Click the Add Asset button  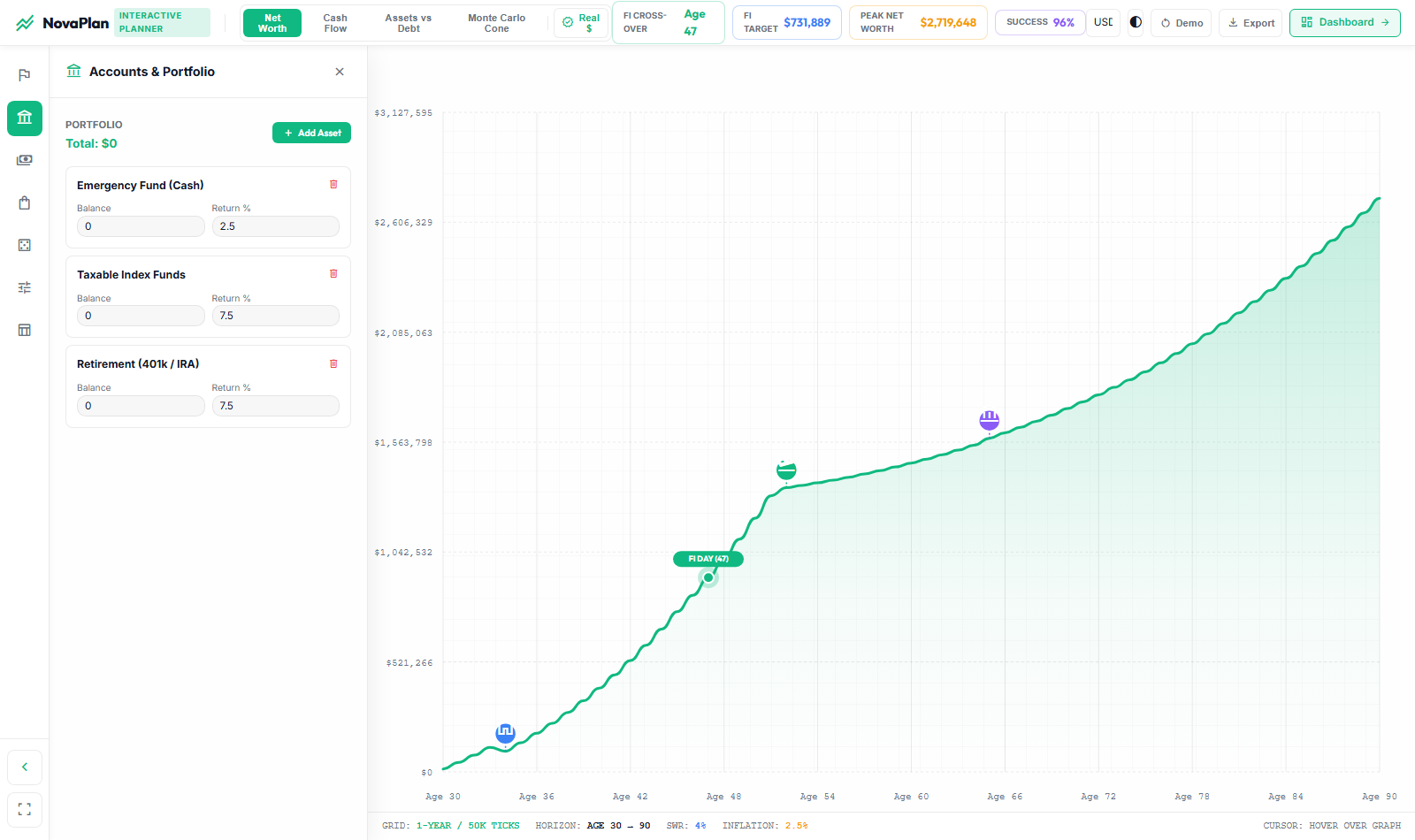(x=312, y=133)
